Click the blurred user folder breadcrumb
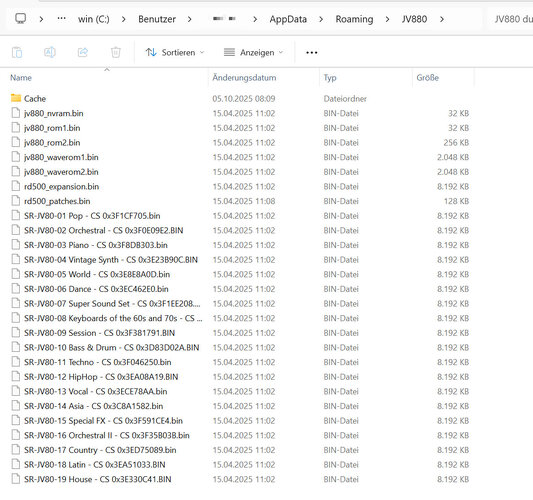 [224, 18]
